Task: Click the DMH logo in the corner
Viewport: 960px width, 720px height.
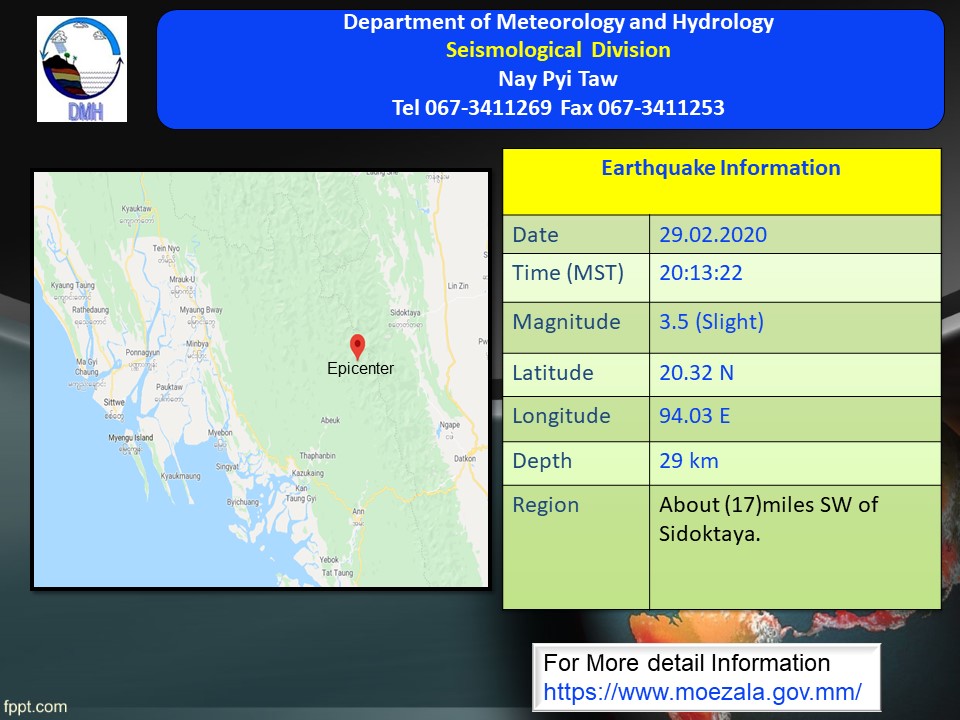Action: tap(82, 69)
